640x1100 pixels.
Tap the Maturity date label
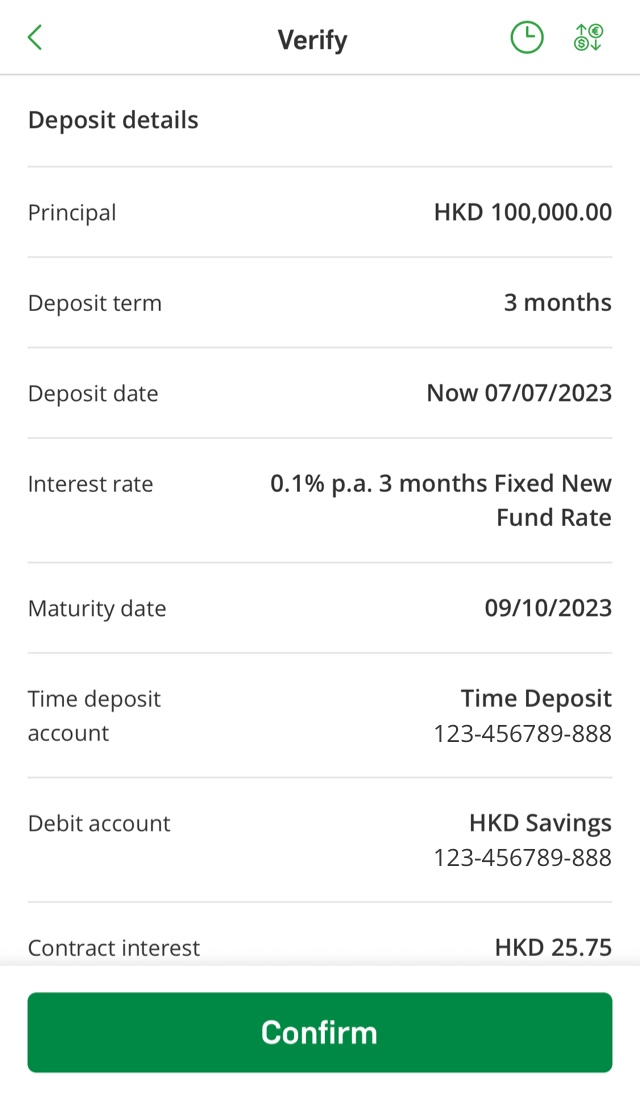tap(97, 609)
